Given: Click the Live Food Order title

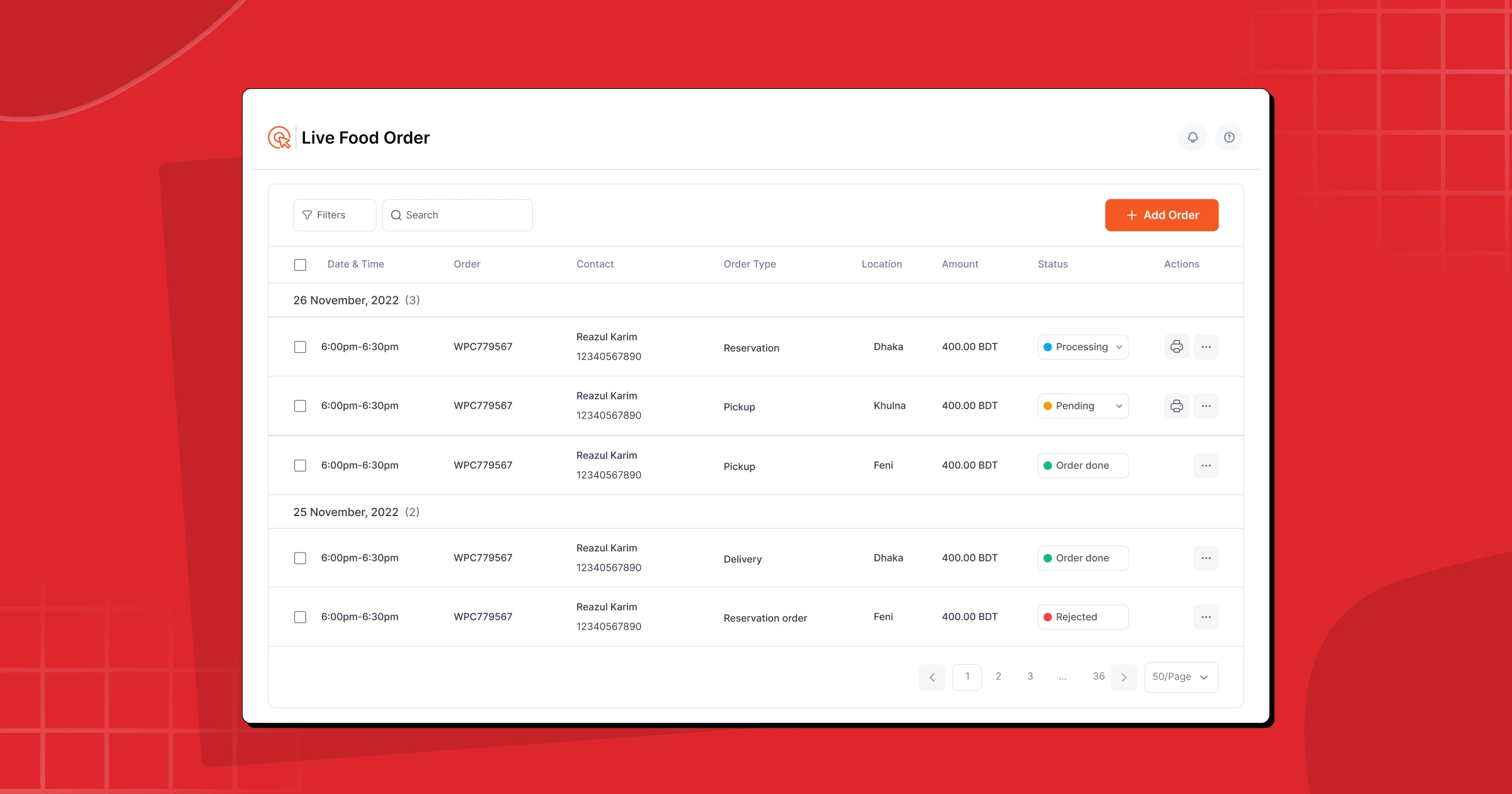Looking at the screenshot, I should pyautogui.click(x=365, y=137).
